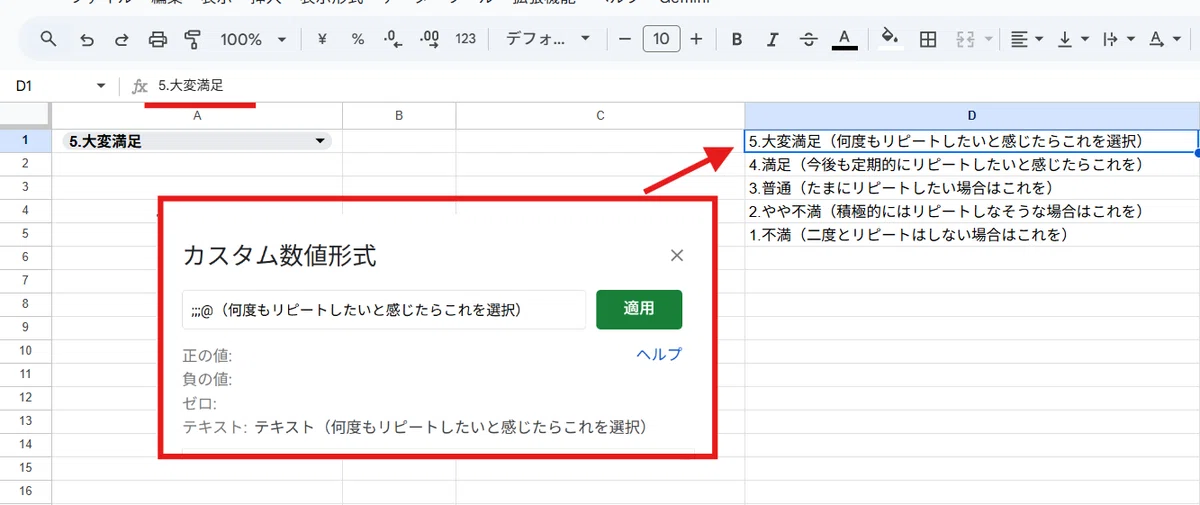Click the テキスト preview line in dialog
This screenshot has height=505, width=1200.
coord(416,427)
